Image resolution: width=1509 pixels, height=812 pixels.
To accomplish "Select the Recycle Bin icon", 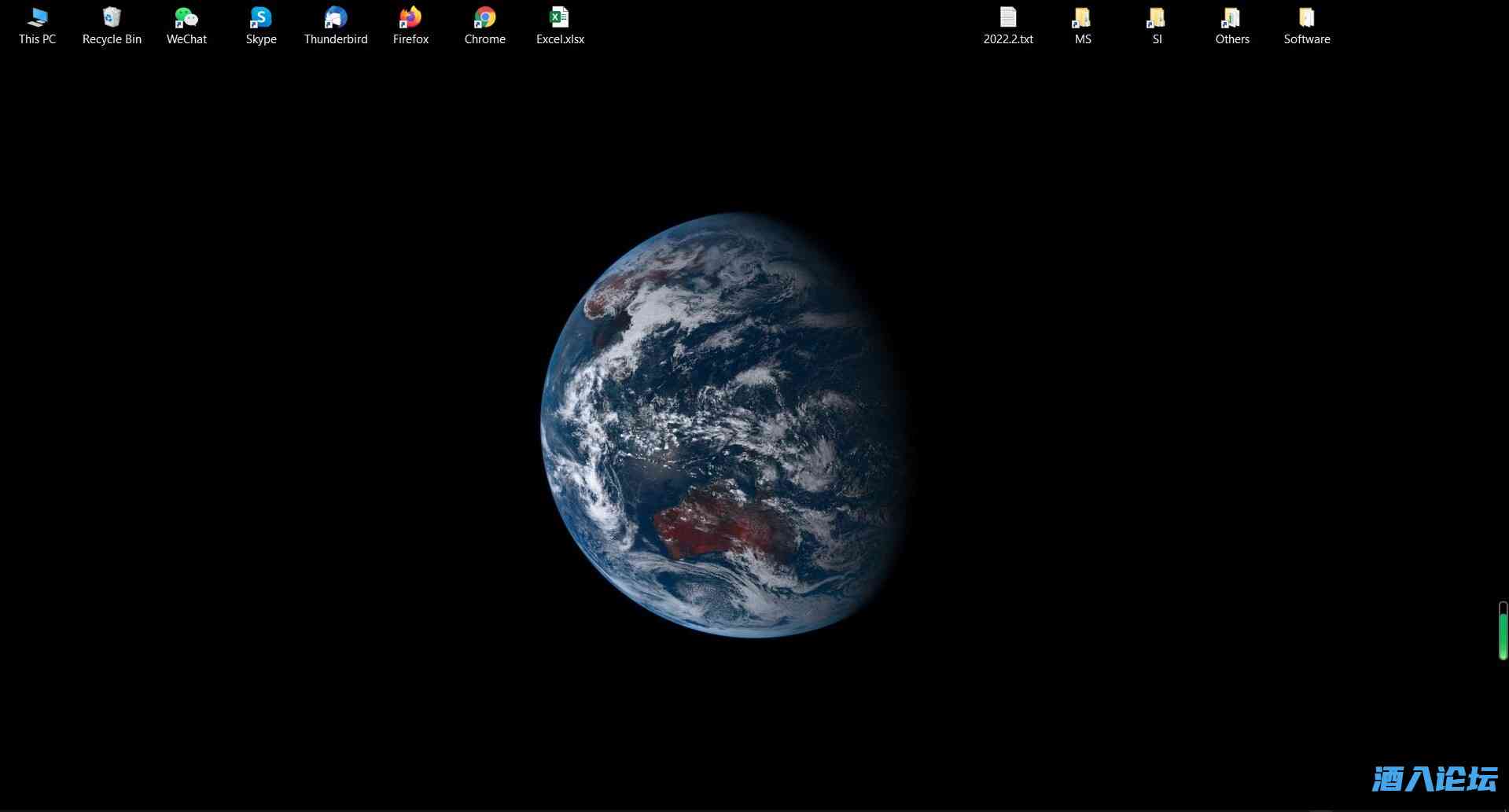I will (112, 18).
